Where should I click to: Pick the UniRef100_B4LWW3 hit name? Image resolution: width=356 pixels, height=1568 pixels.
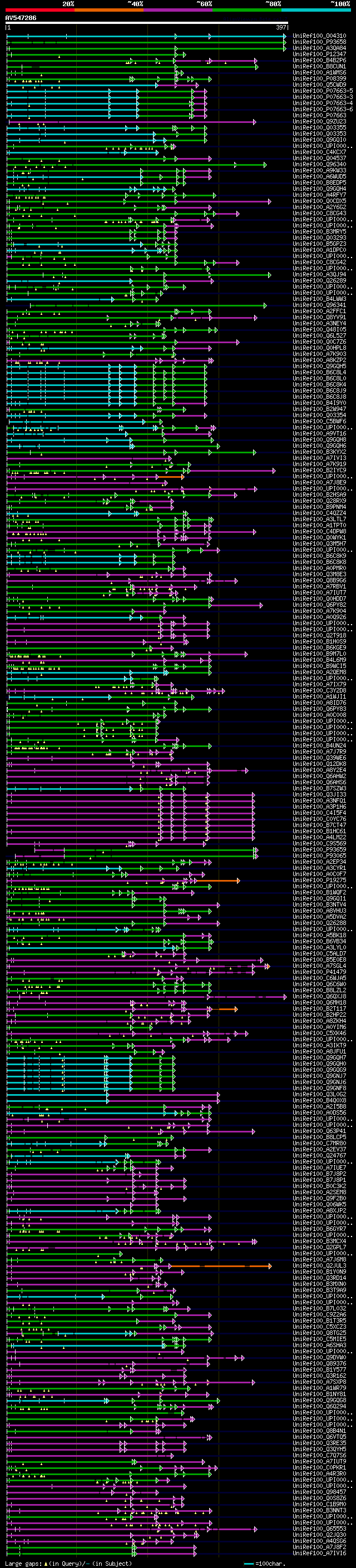point(319,299)
